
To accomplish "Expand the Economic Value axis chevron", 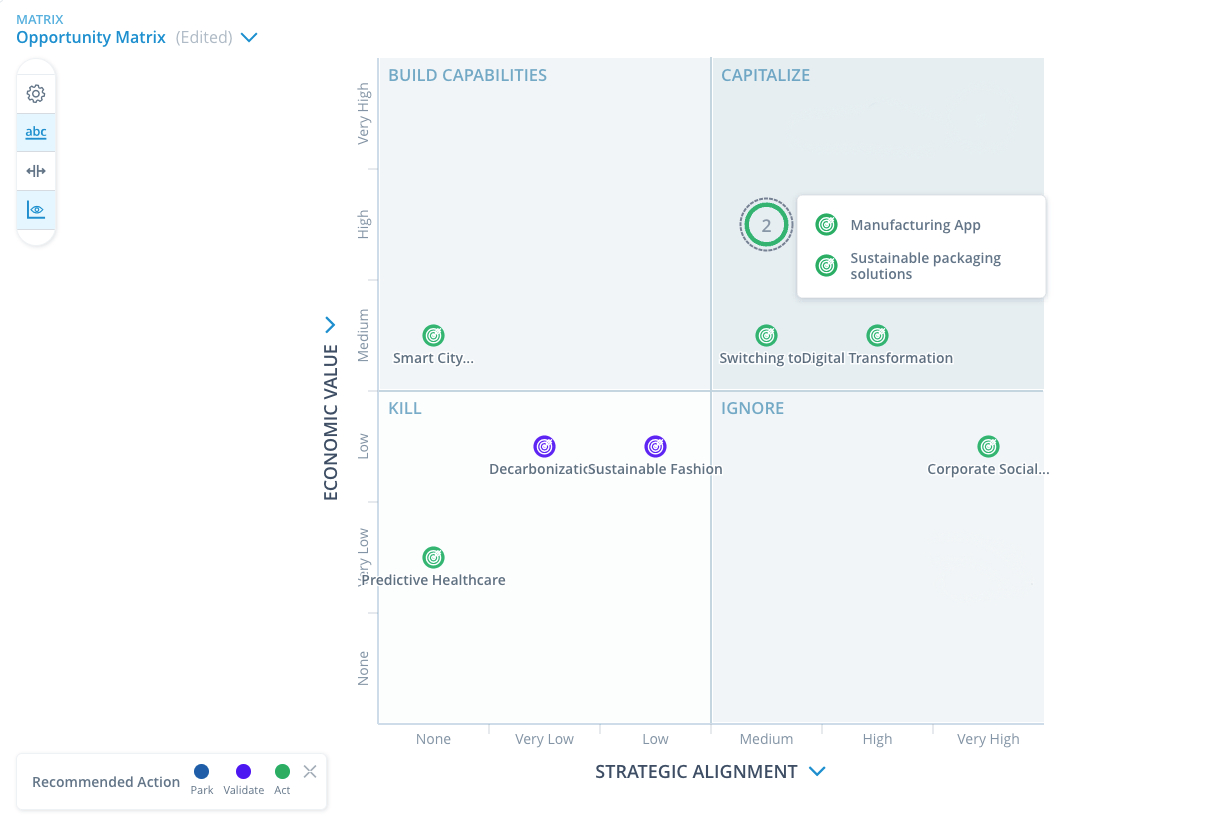I will click(330, 324).
